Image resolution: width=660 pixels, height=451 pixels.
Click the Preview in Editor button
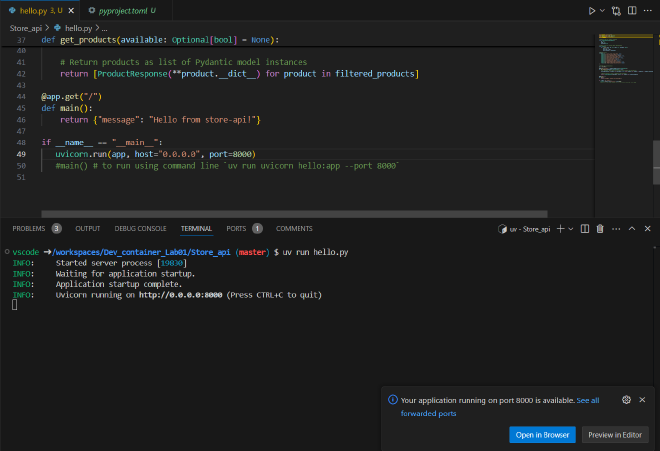point(615,435)
